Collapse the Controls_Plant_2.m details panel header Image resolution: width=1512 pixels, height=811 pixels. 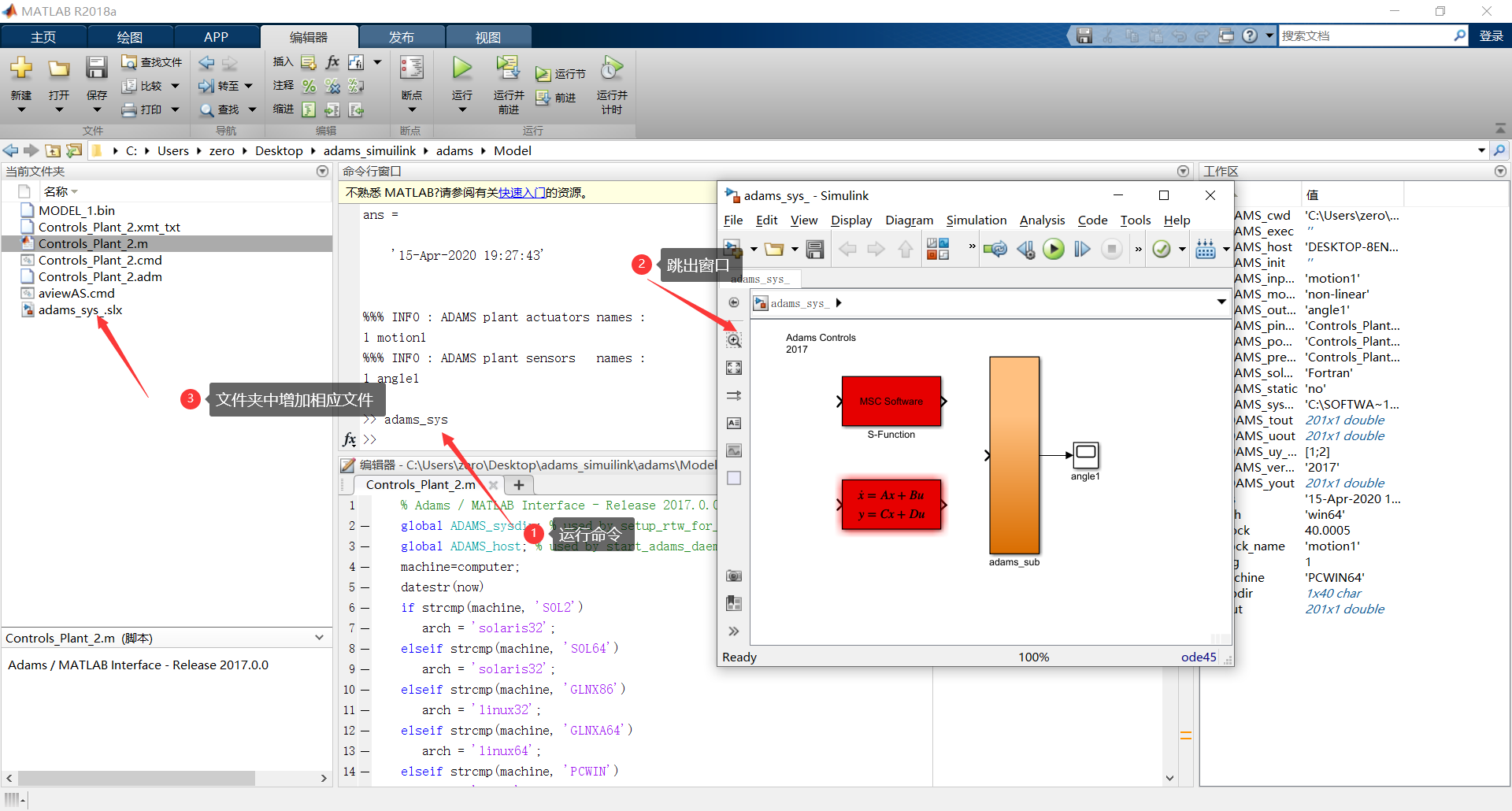pyautogui.click(x=319, y=638)
